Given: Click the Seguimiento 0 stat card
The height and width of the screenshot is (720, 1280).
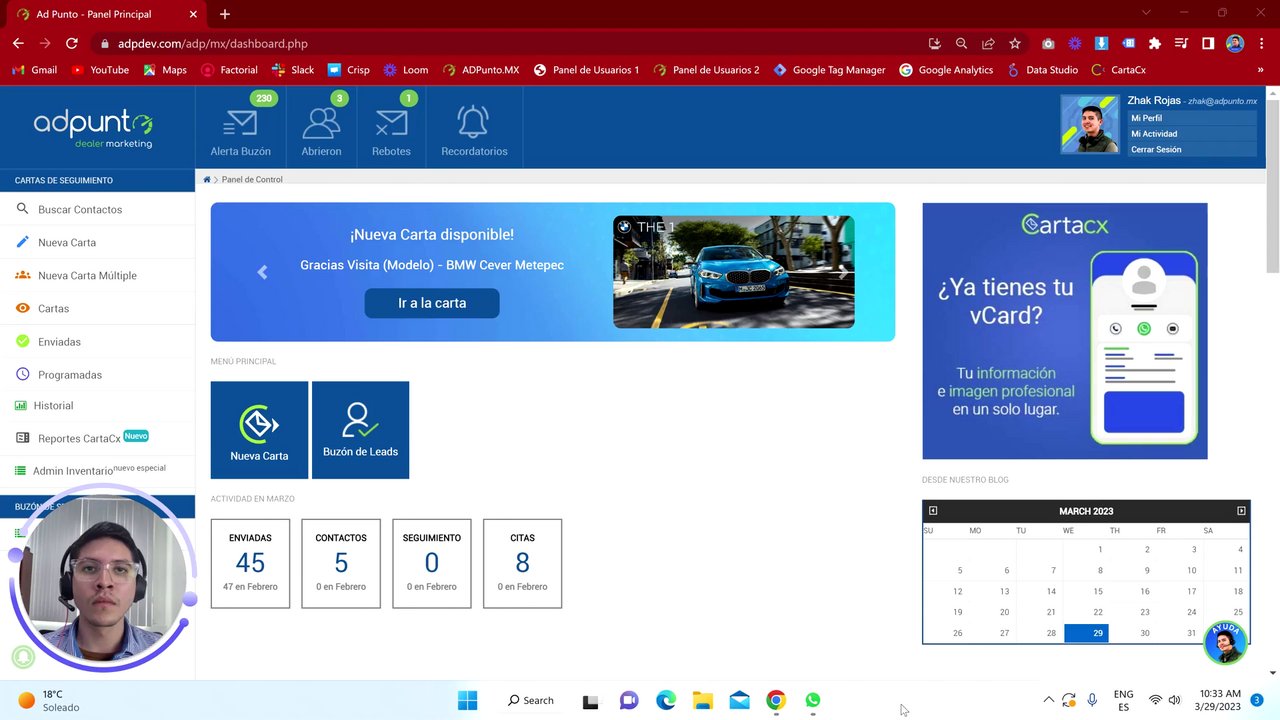Looking at the screenshot, I should (431, 563).
